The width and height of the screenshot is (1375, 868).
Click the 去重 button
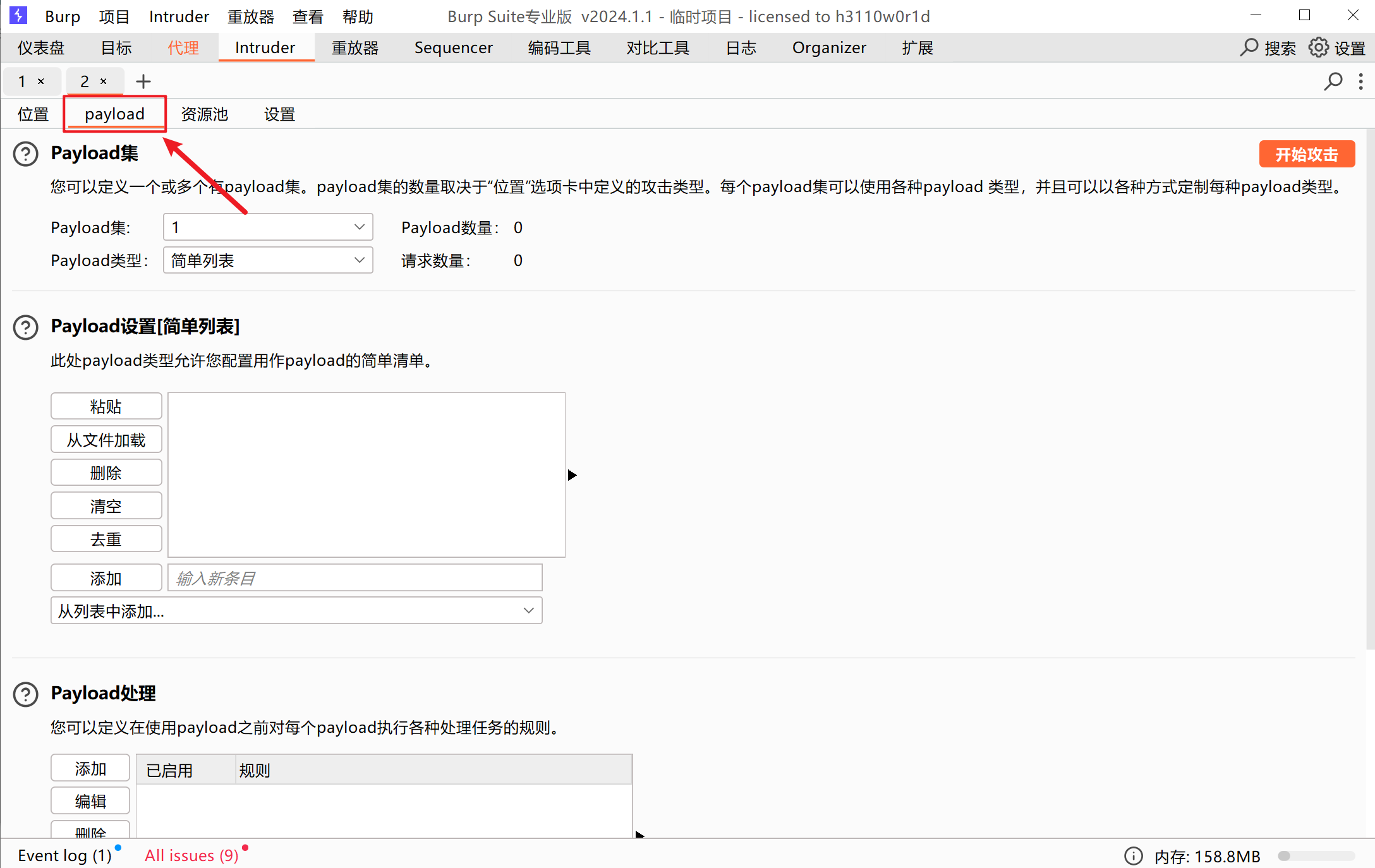click(106, 539)
